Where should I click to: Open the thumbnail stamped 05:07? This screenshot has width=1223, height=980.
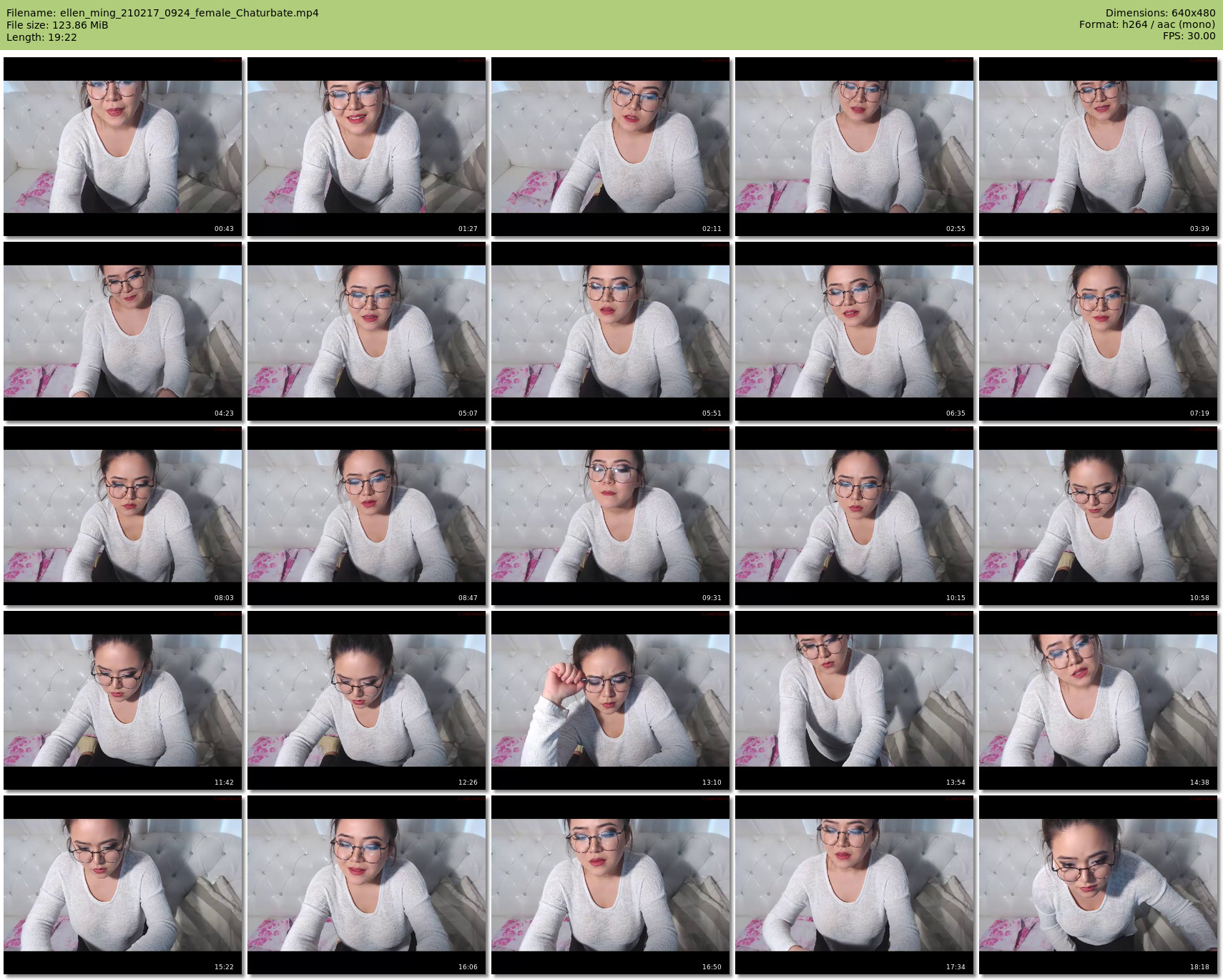pos(367,331)
